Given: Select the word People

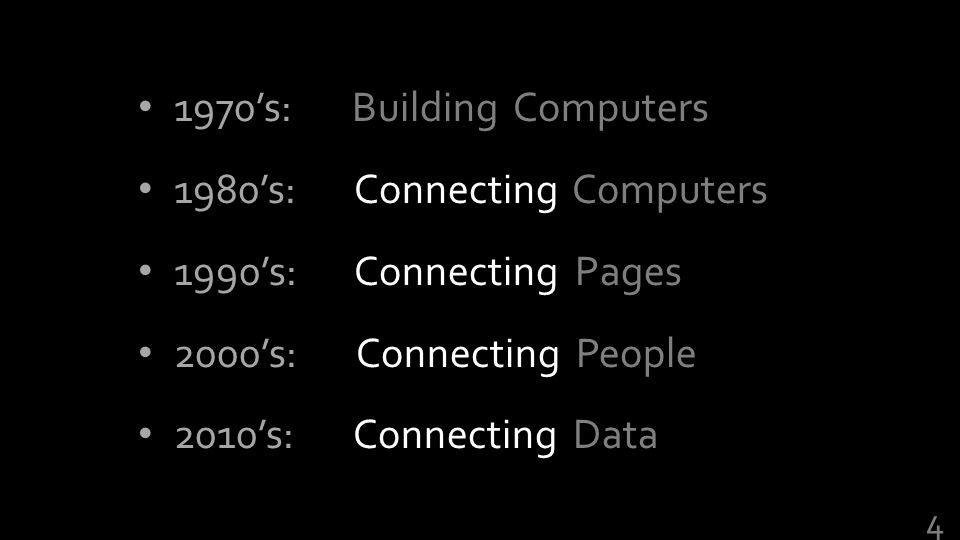Looking at the screenshot, I should click(x=636, y=356).
